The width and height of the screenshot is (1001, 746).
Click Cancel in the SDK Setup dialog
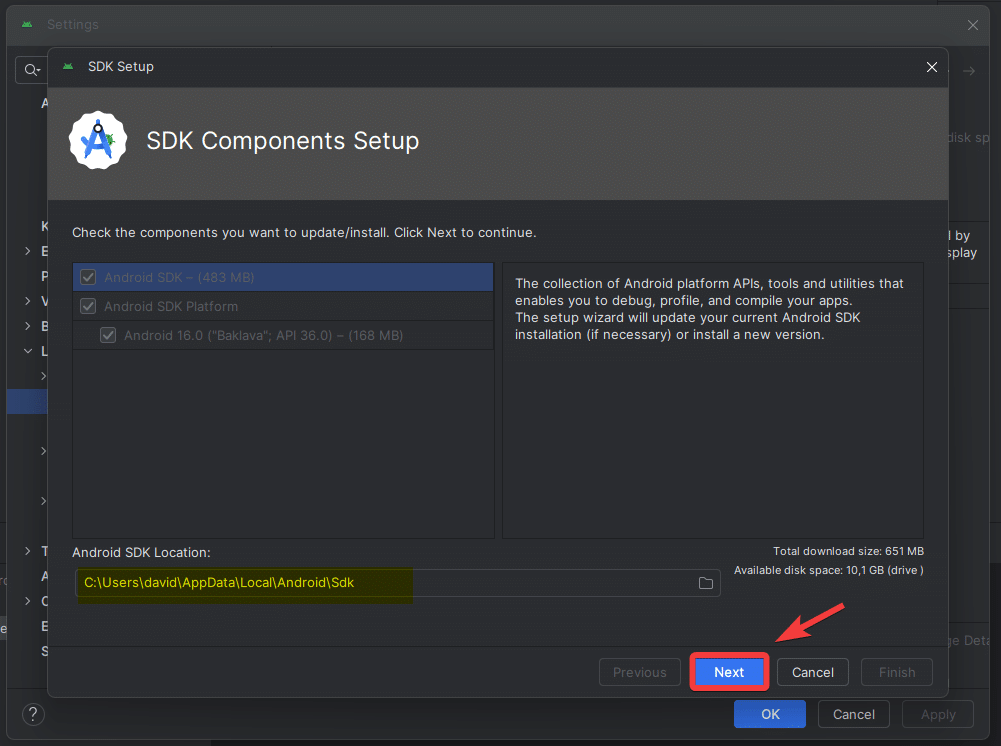(812, 672)
